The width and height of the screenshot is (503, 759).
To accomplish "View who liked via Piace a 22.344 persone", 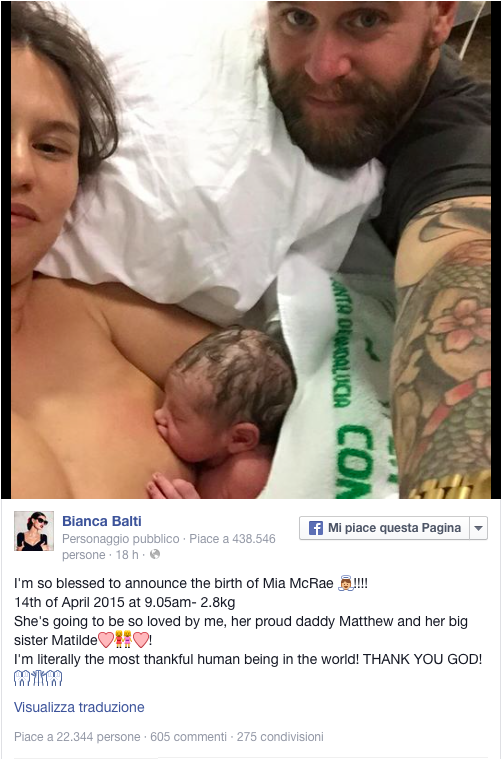I will 77,737.
